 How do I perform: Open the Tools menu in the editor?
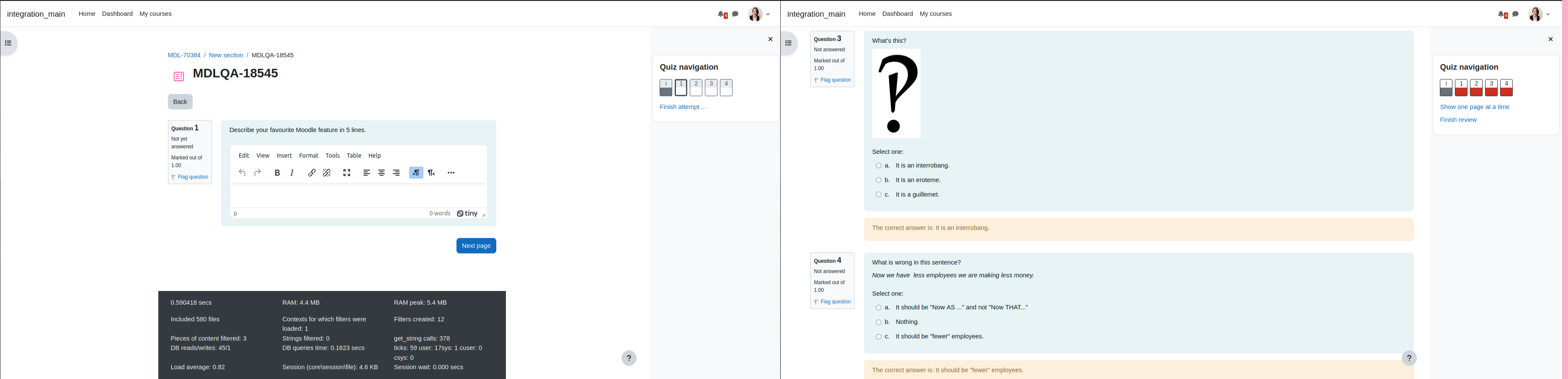[x=333, y=156]
